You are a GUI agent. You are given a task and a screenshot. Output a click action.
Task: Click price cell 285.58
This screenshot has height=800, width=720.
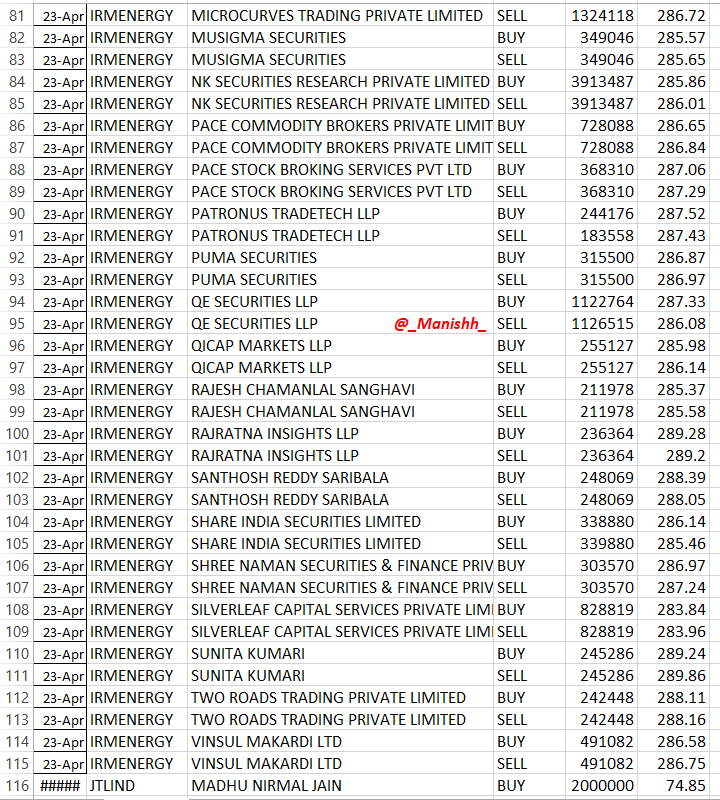(673, 411)
